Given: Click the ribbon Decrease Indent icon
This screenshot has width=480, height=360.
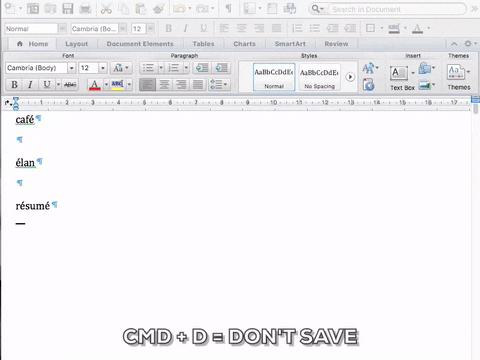Looking at the screenshot, I should [202, 68].
